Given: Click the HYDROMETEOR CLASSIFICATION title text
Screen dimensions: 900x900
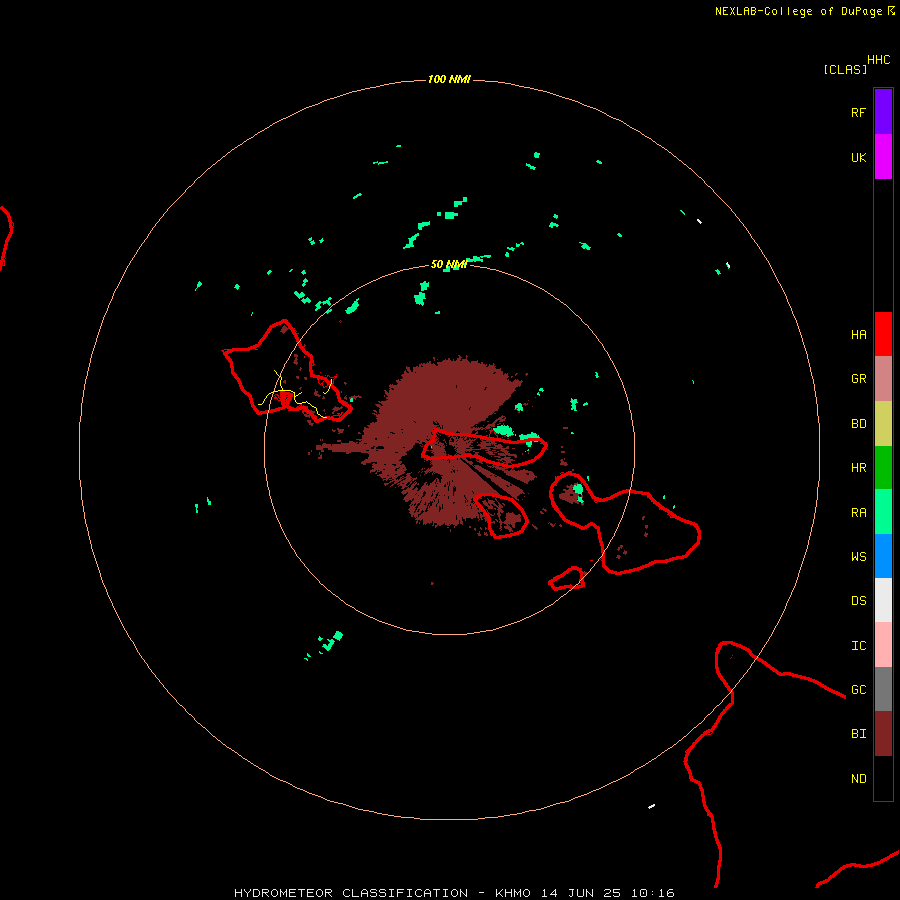Looking at the screenshot, I should click(x=351, y=893).
